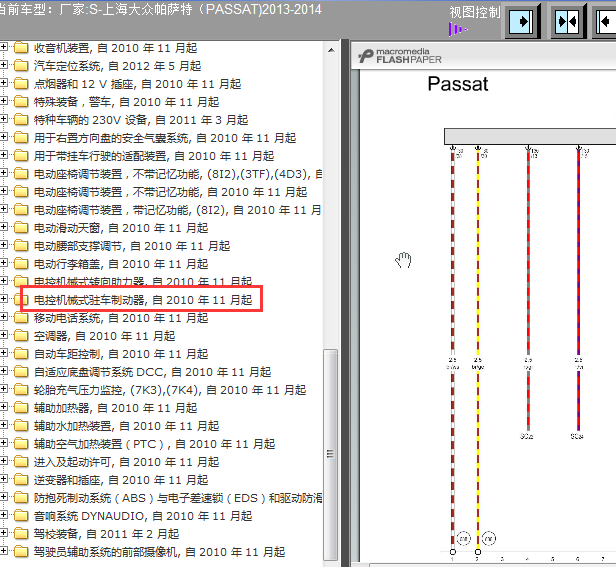Select 电动座椅调节装置，不带记忆功能, 自 2010 entry

tap(170, 192)
